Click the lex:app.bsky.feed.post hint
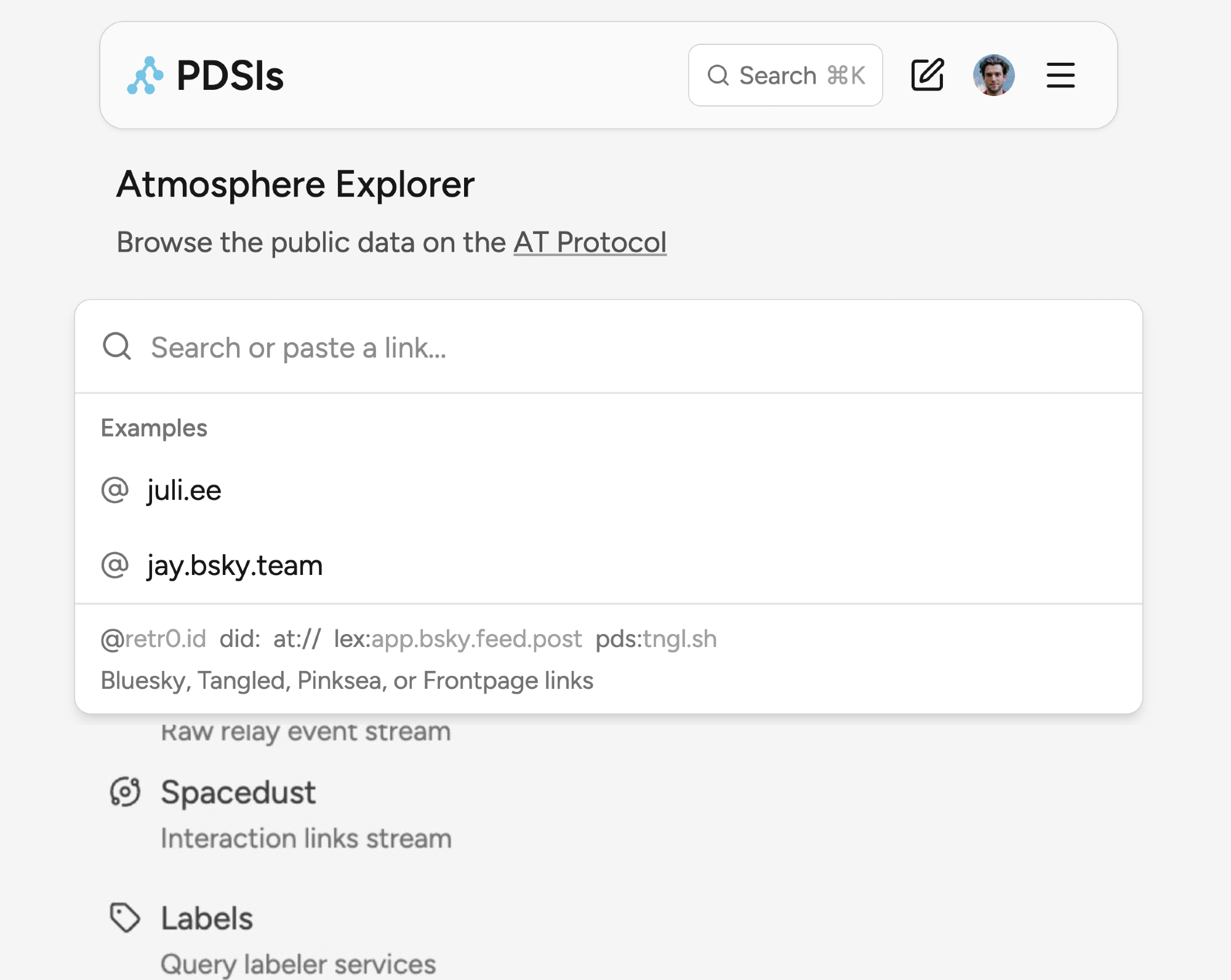Viewport: 1231px width, 980px height. 457,639
